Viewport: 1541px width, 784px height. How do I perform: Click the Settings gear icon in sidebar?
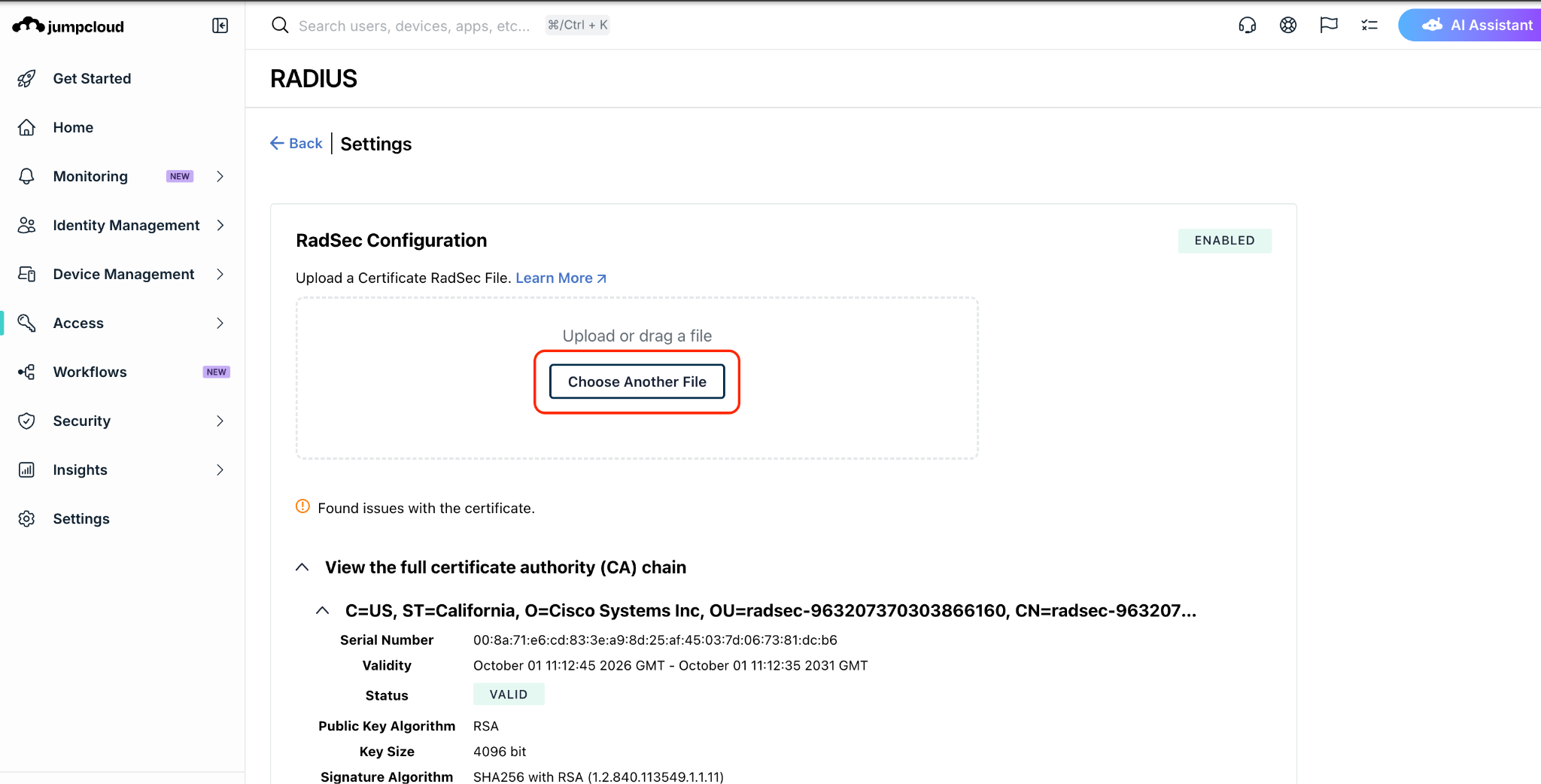(26, 518)
